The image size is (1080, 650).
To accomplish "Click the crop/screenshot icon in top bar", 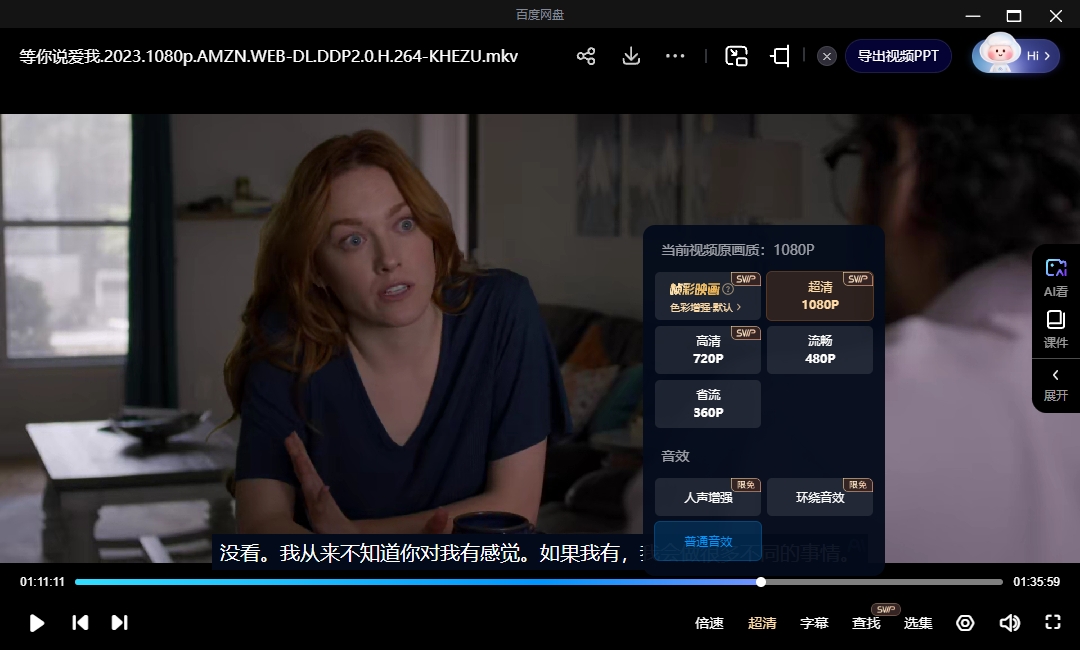I will pyautogui.click(x=780, y=56).
